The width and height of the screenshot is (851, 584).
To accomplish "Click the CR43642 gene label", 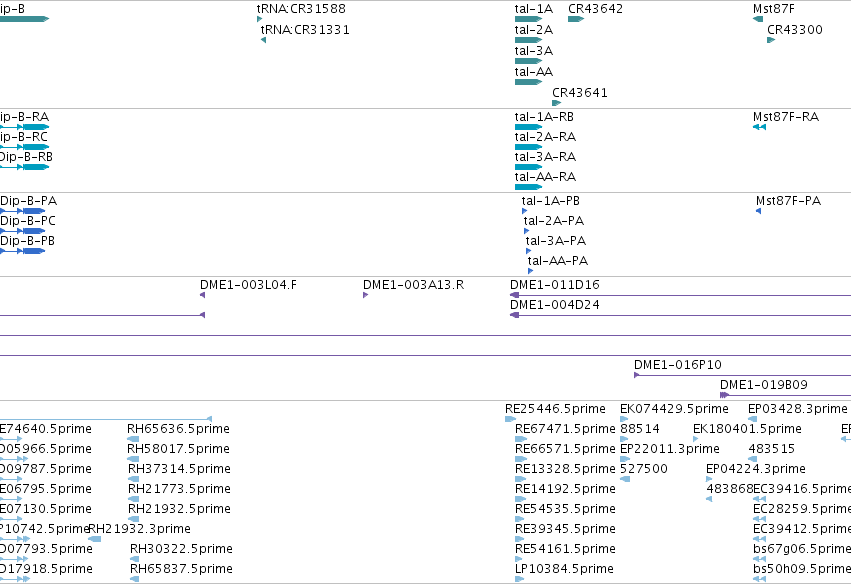I will click(x=595, y=9).
